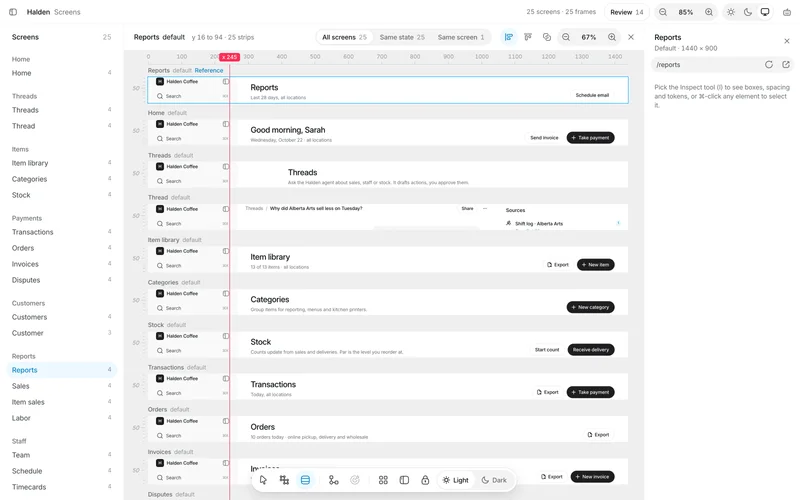Select the Thread screen in the sidebar
Image resolution: width=800 pixels, height=500 pixels.
tap(61, 126)
